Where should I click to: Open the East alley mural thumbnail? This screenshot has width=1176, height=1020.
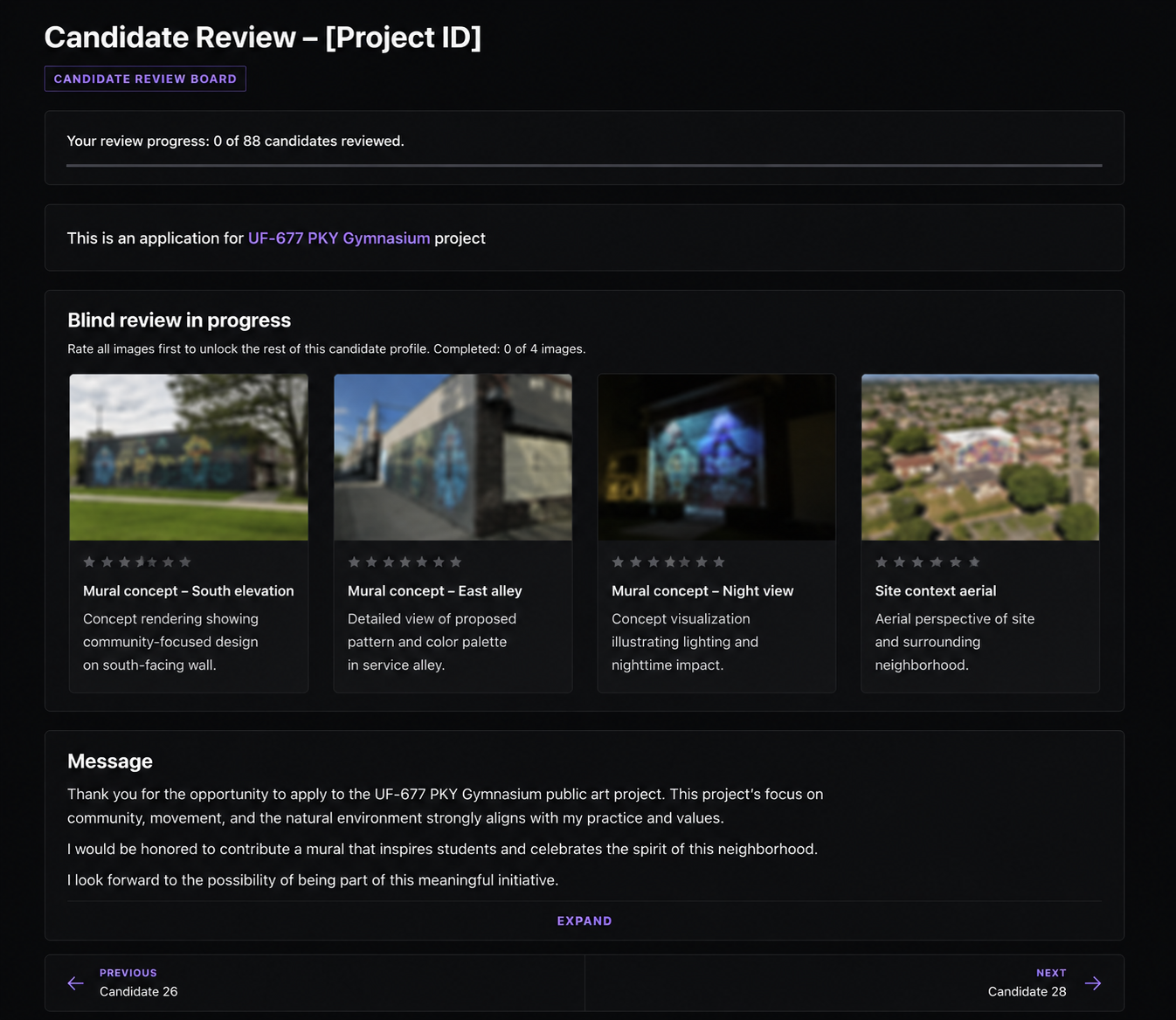pos(453,458)
